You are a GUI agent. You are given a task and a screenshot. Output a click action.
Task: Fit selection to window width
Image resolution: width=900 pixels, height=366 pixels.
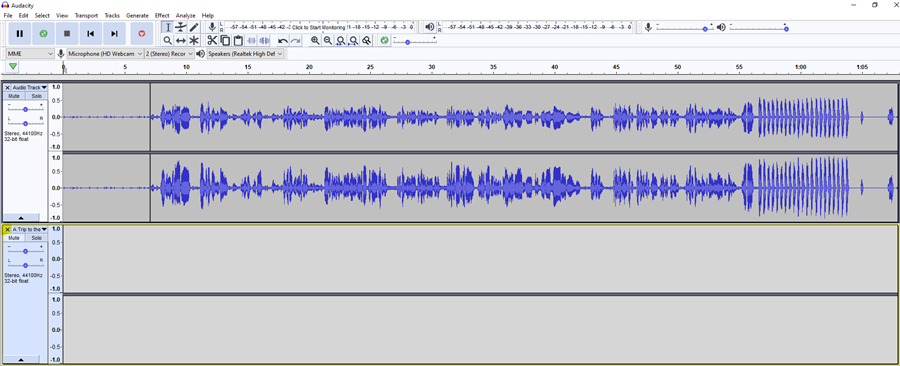[x=341, y=40]
